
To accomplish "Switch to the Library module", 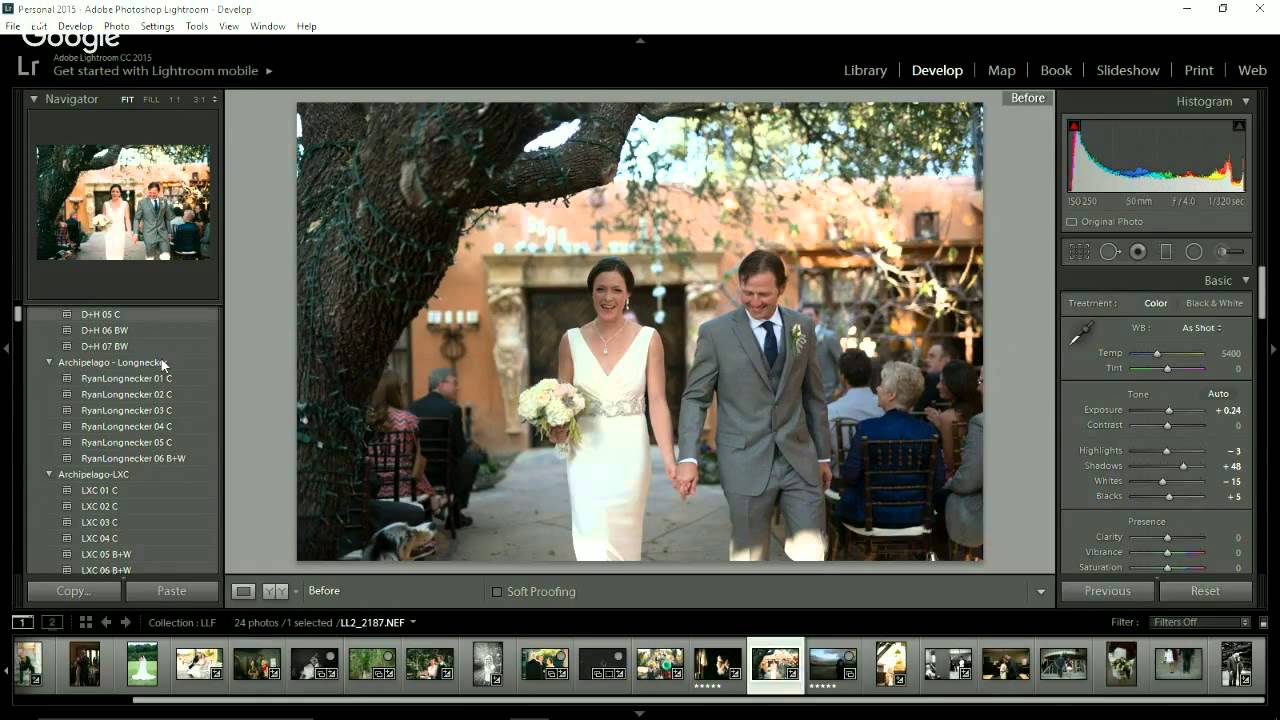I will click(x=865, y=70).
